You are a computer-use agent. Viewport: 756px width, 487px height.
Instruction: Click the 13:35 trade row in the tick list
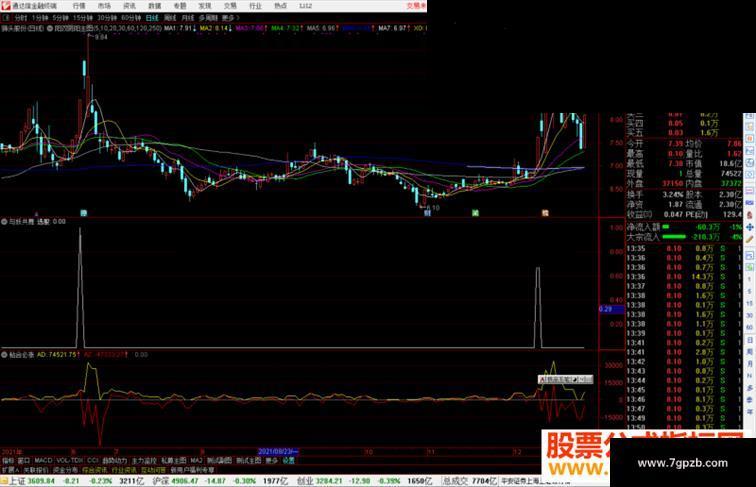[x=685, y=248]
